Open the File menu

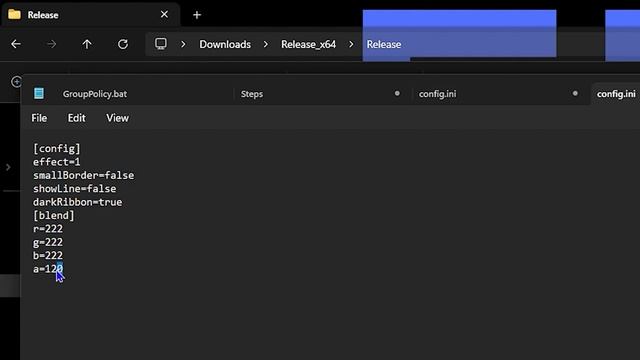click(x=39, y=118)
